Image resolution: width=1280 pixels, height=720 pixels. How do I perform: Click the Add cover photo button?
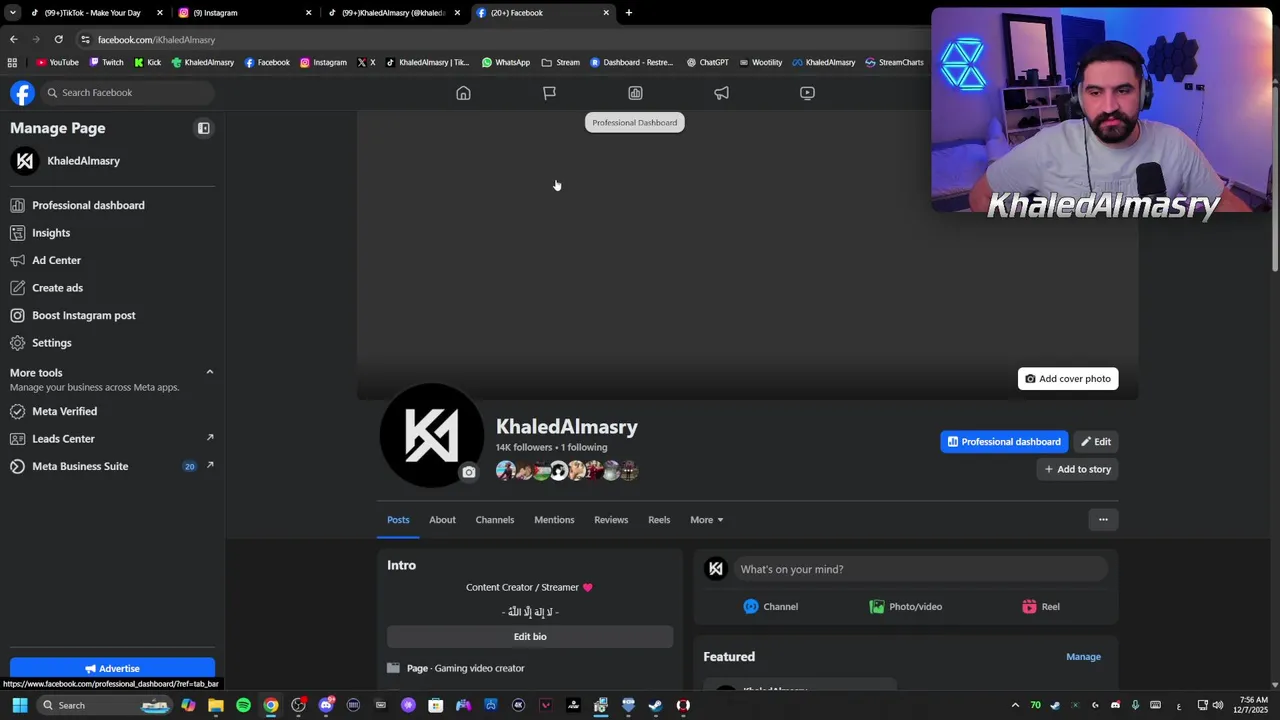[1068, 379]
